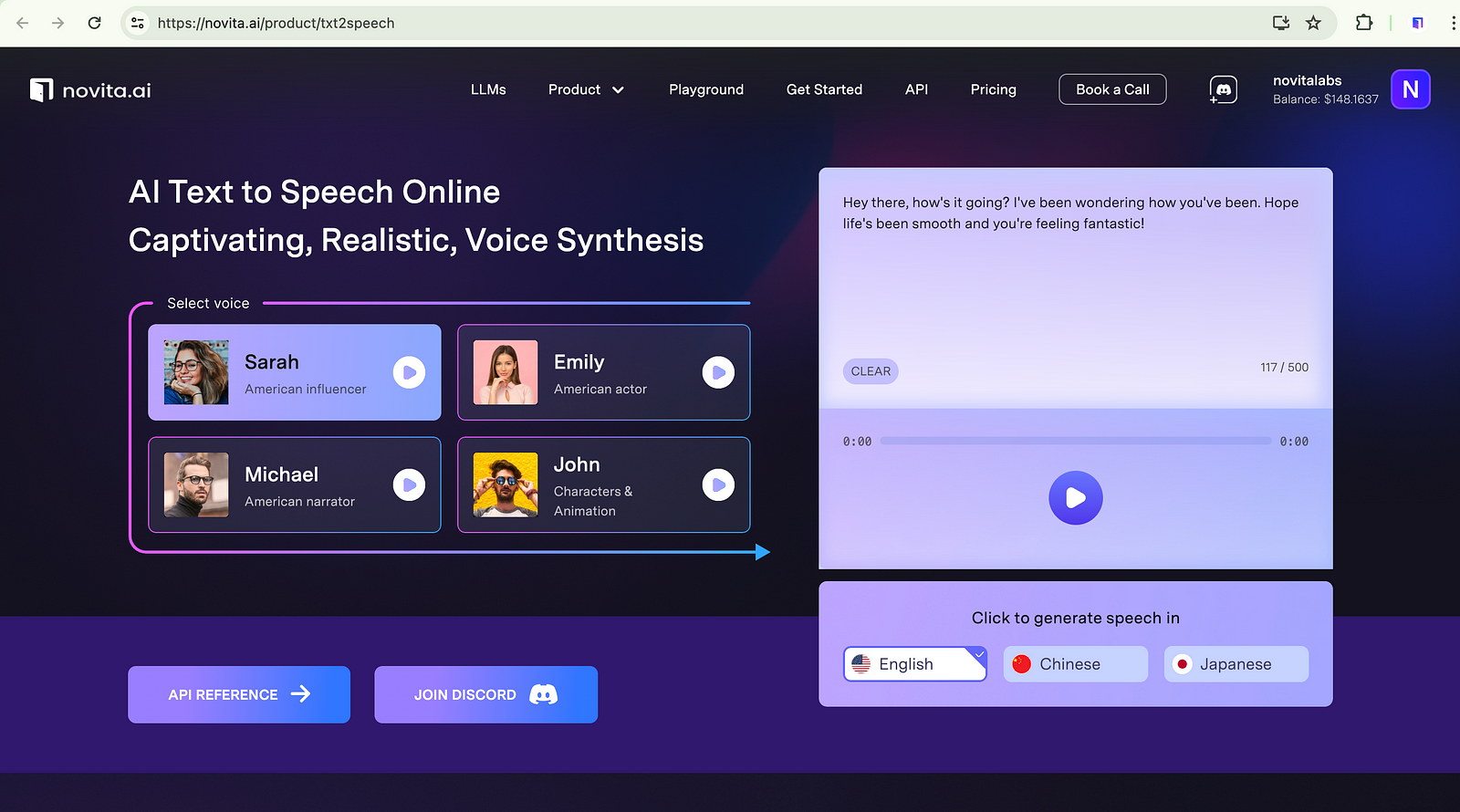Click the novita.ai logo

pos(90,89)
